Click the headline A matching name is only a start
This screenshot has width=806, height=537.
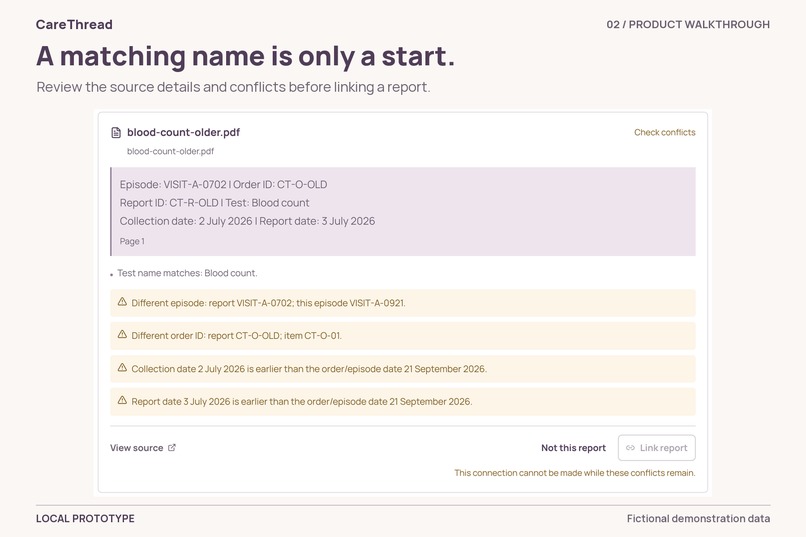click(246, 56)
